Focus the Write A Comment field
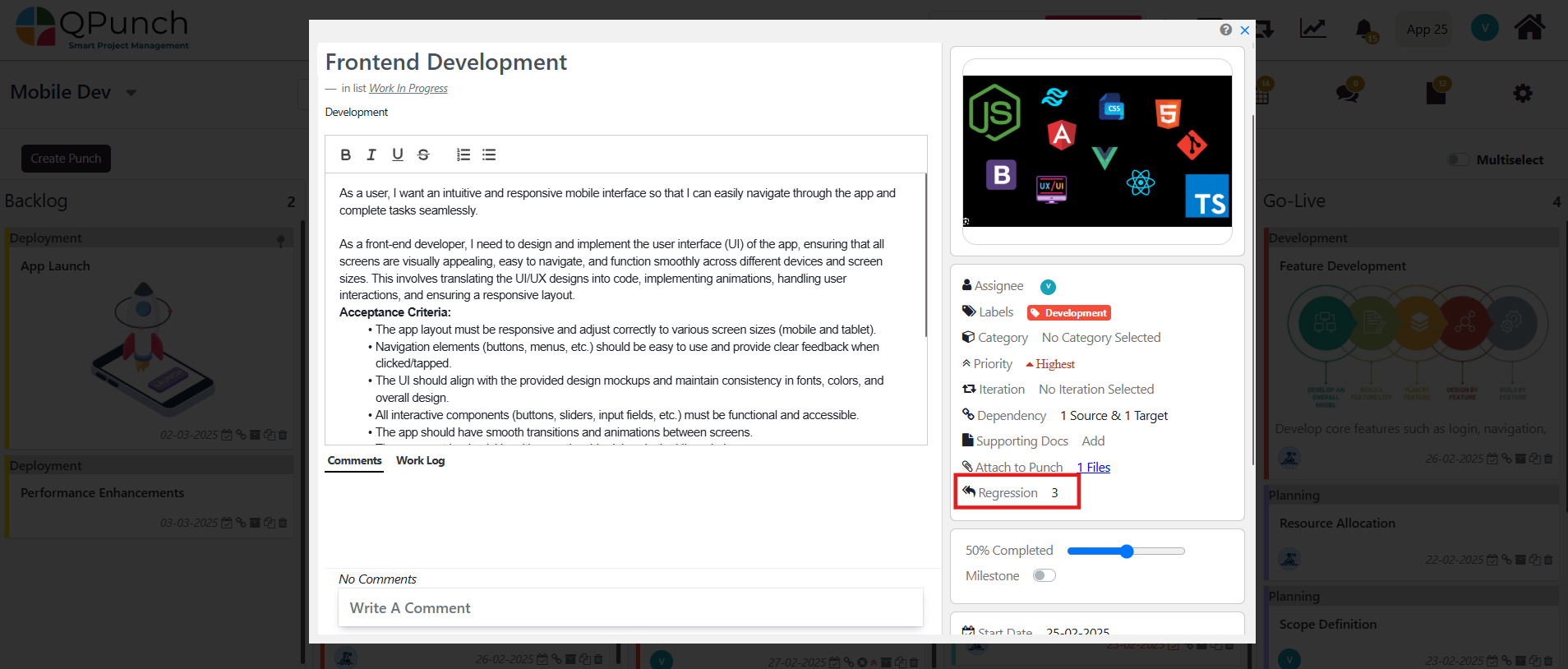1568x669 pixels. point(630,607)
